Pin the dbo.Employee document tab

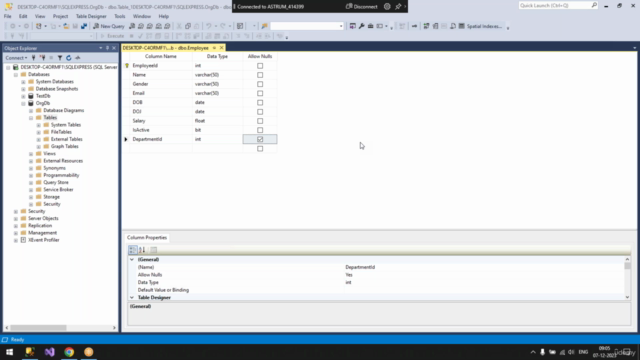pyautogui.click(x=214, y=48)
